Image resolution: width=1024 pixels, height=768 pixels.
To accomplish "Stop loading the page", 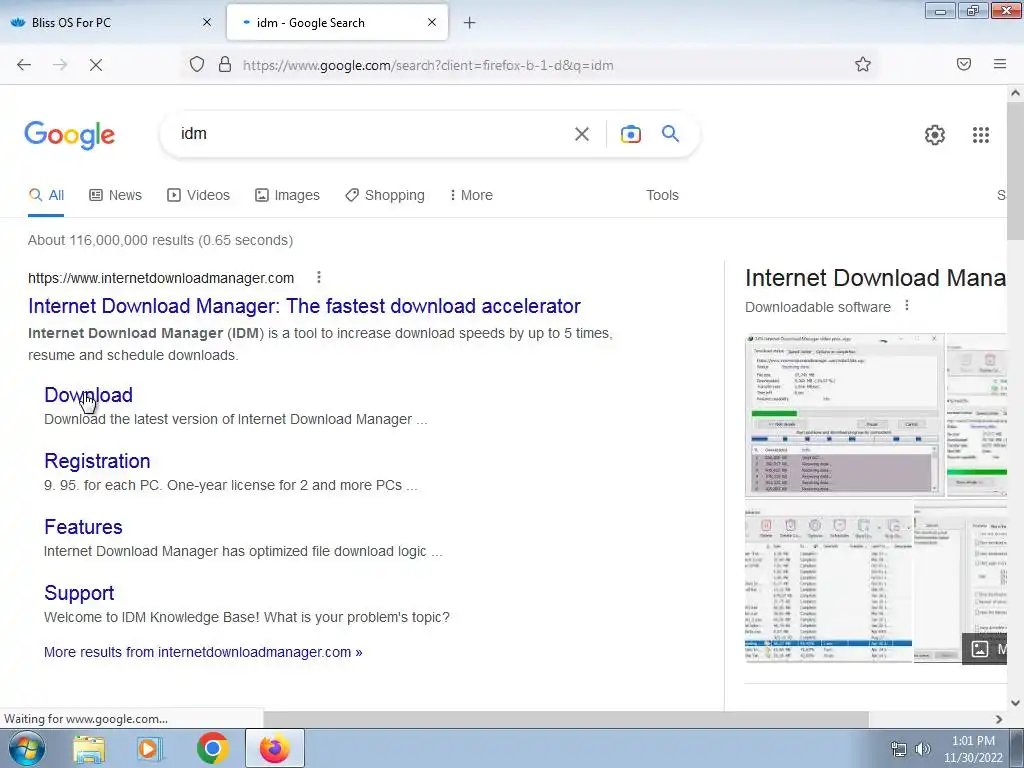I will [95, 65].
